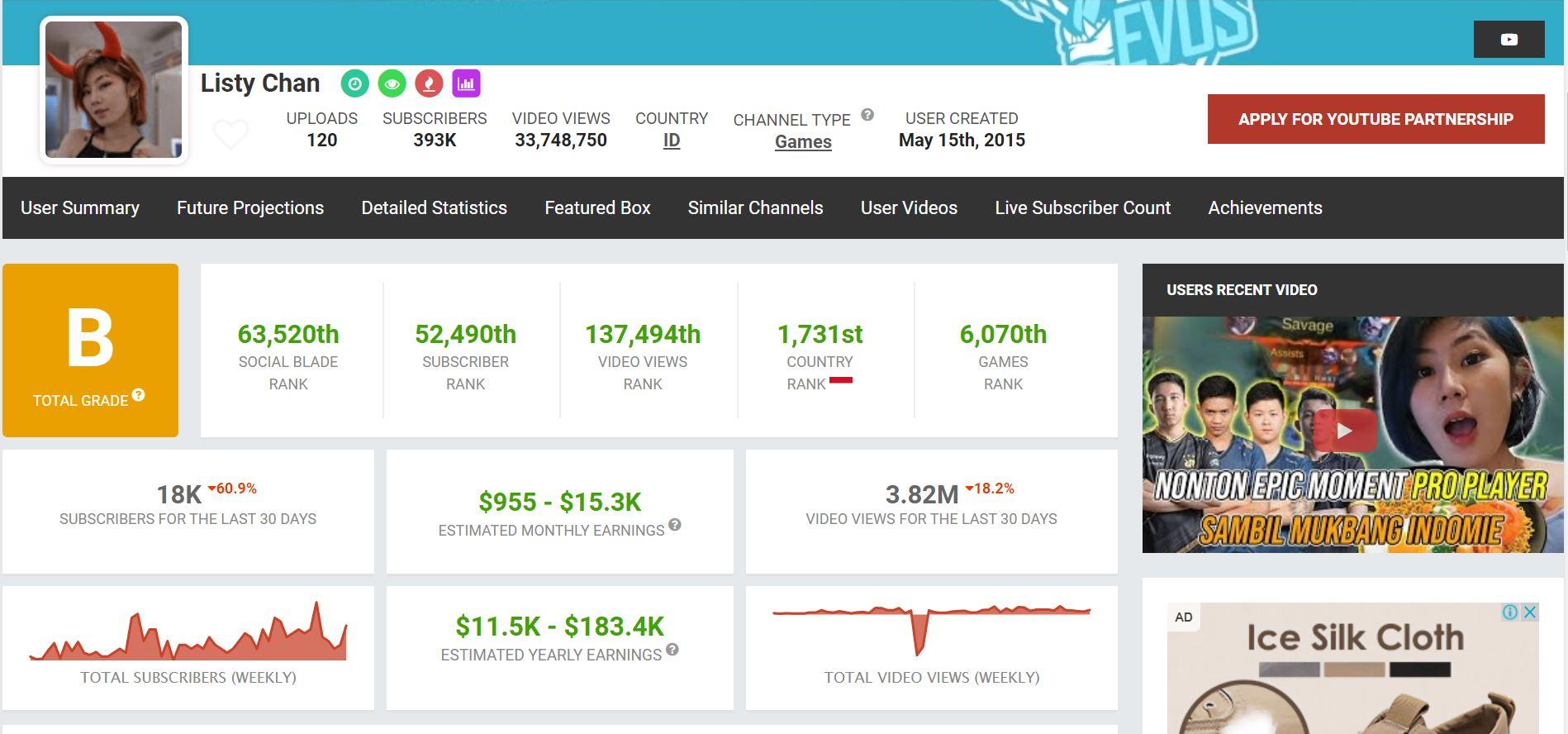Click the 52,490th subscriber rank
This screenshot has height=734, width=1568.
[466, 334]
